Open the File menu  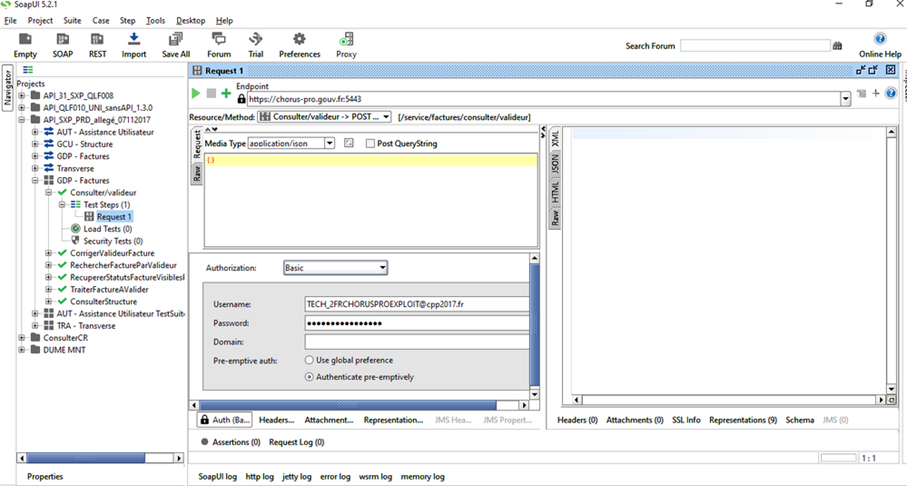click(10, 20)
